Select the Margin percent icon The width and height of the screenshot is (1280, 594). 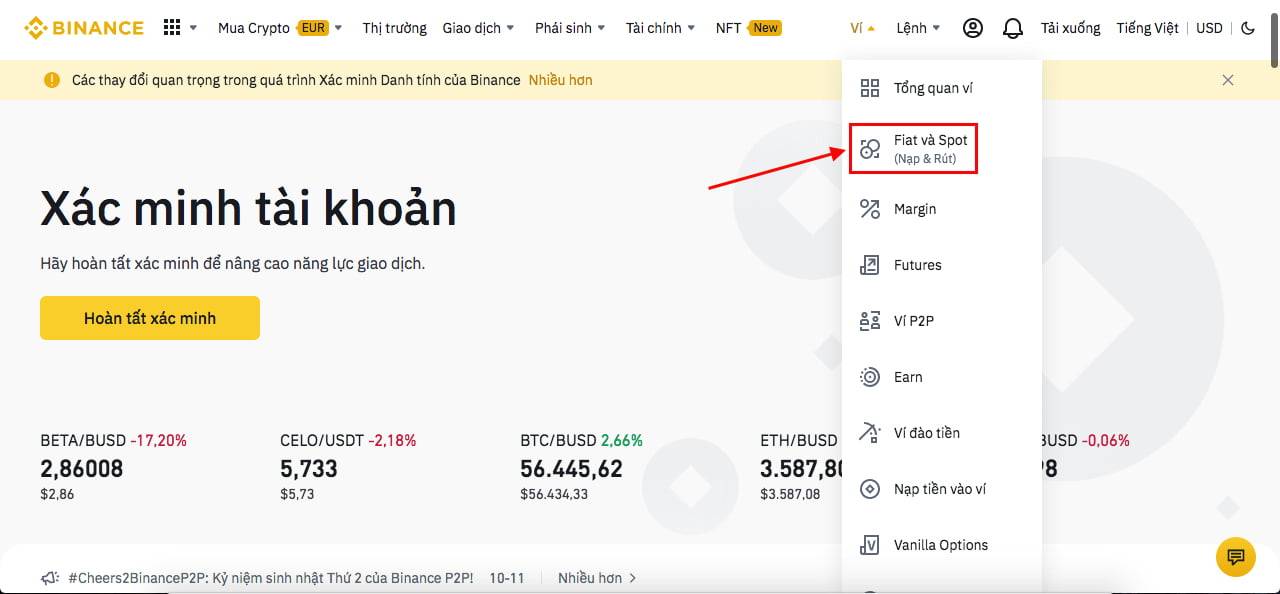[870, 209]
